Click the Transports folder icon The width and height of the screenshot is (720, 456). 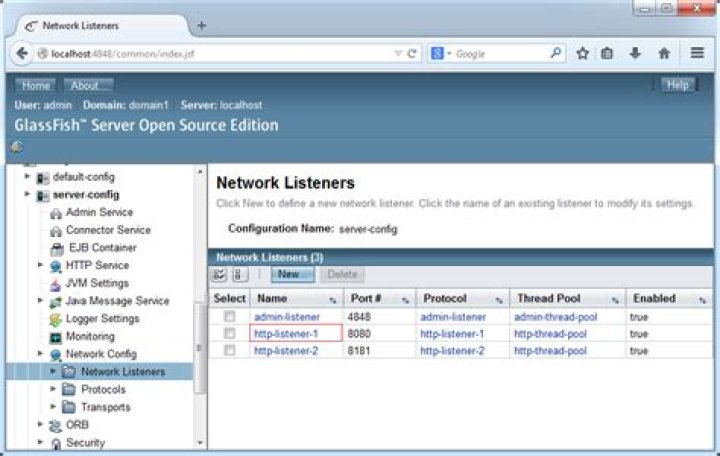(x=69, y=407)
